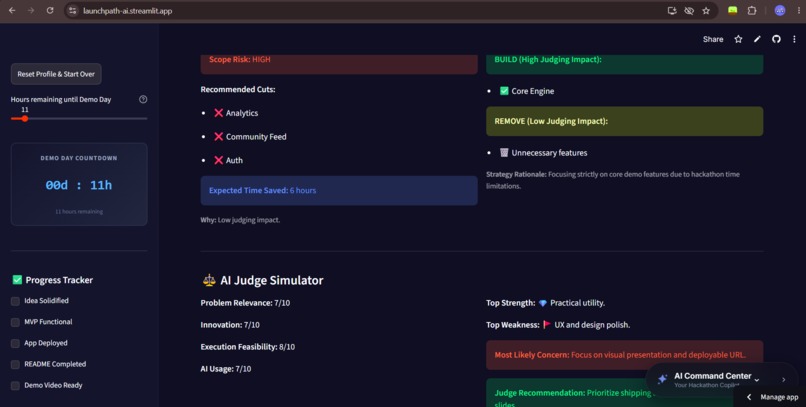Image resolution: width=806 pixels, height=407 pixels.
Task: Click the DEMO DAY COUNTDOWN label
Action: click(79, 158)
